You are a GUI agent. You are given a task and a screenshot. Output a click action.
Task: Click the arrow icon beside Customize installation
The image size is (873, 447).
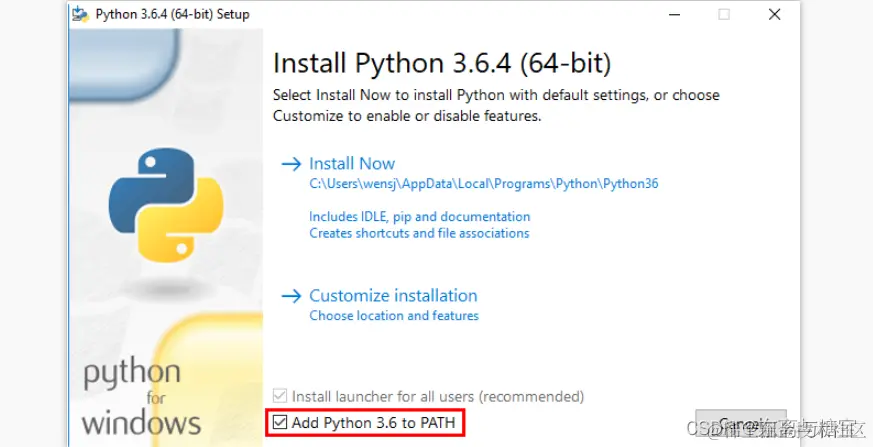(291, 296)
